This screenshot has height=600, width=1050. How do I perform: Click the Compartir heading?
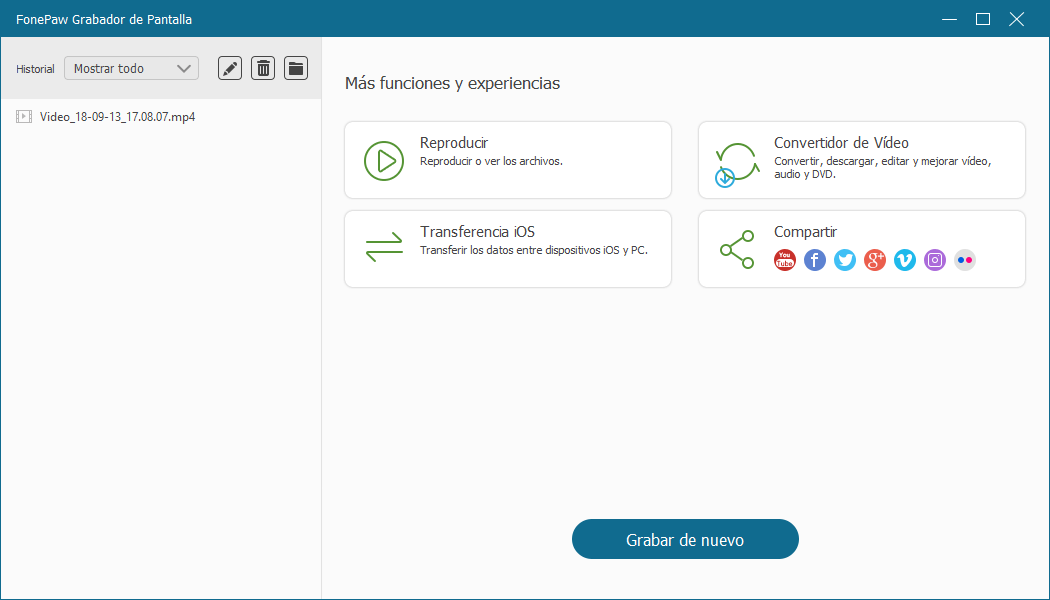[806, 232]
